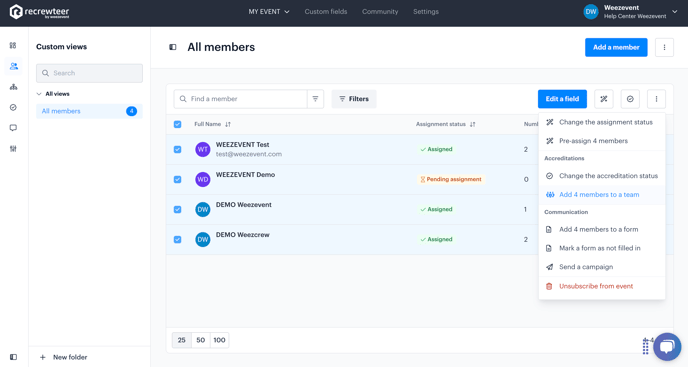The image size is (688, 367).
Task: Uncheck DEMO Weezcrew row checkbox
Action: tap(178, 239)
